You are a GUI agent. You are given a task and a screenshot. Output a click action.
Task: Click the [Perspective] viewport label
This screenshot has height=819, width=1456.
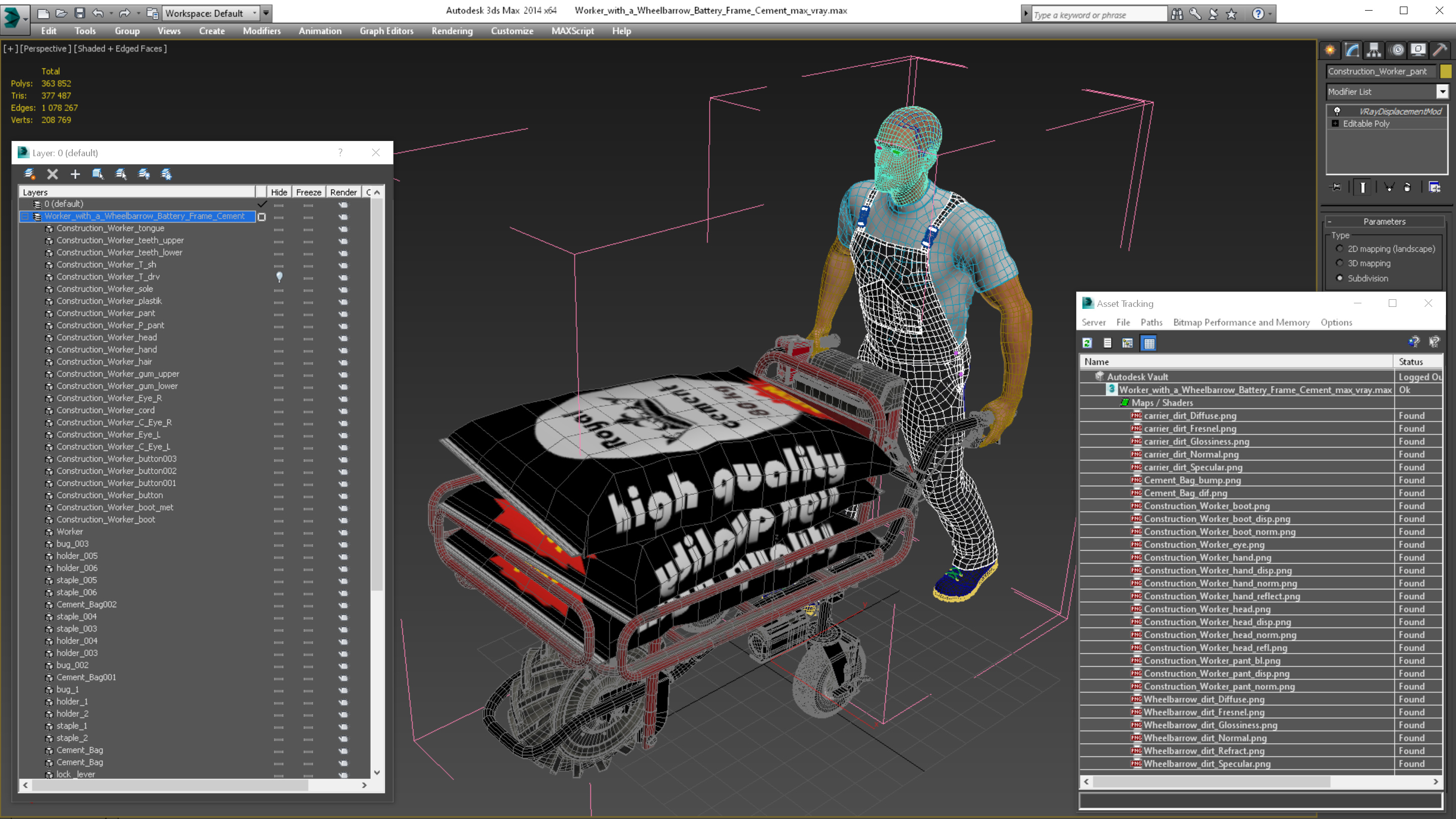coord(46,49)
